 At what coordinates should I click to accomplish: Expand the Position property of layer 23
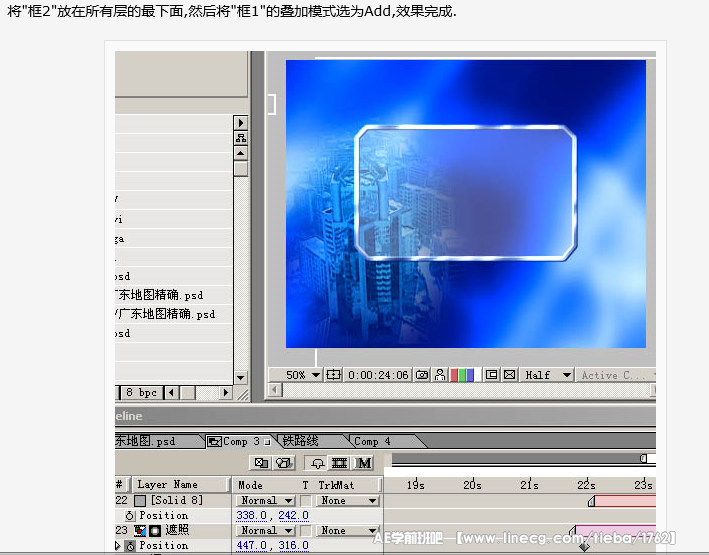tap(118, 546)
